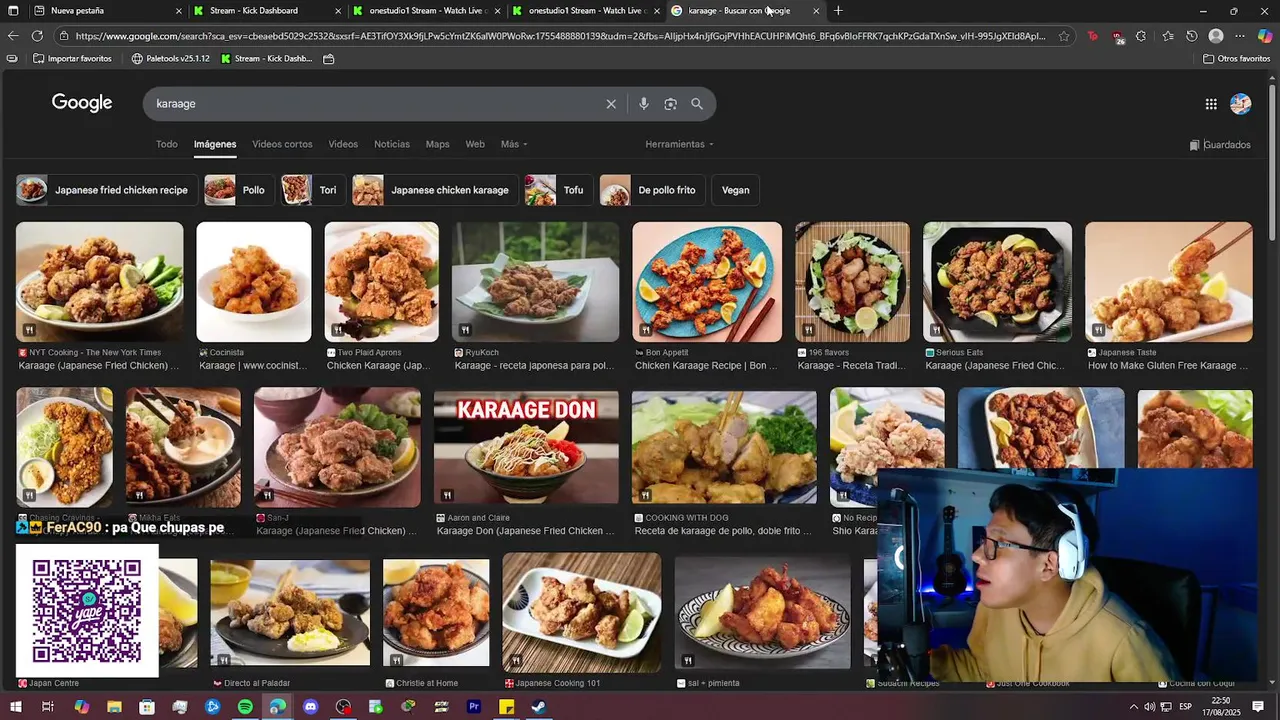The height and width of the screenshot is (720, 1280).
Task: Open the KARAAGE DON image by Aaron and Claire
Action: 526,448
